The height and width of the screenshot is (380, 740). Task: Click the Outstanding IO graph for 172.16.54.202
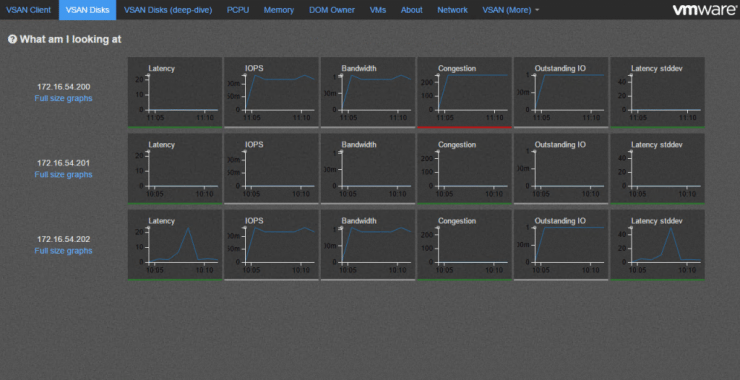tap(561, 245)
